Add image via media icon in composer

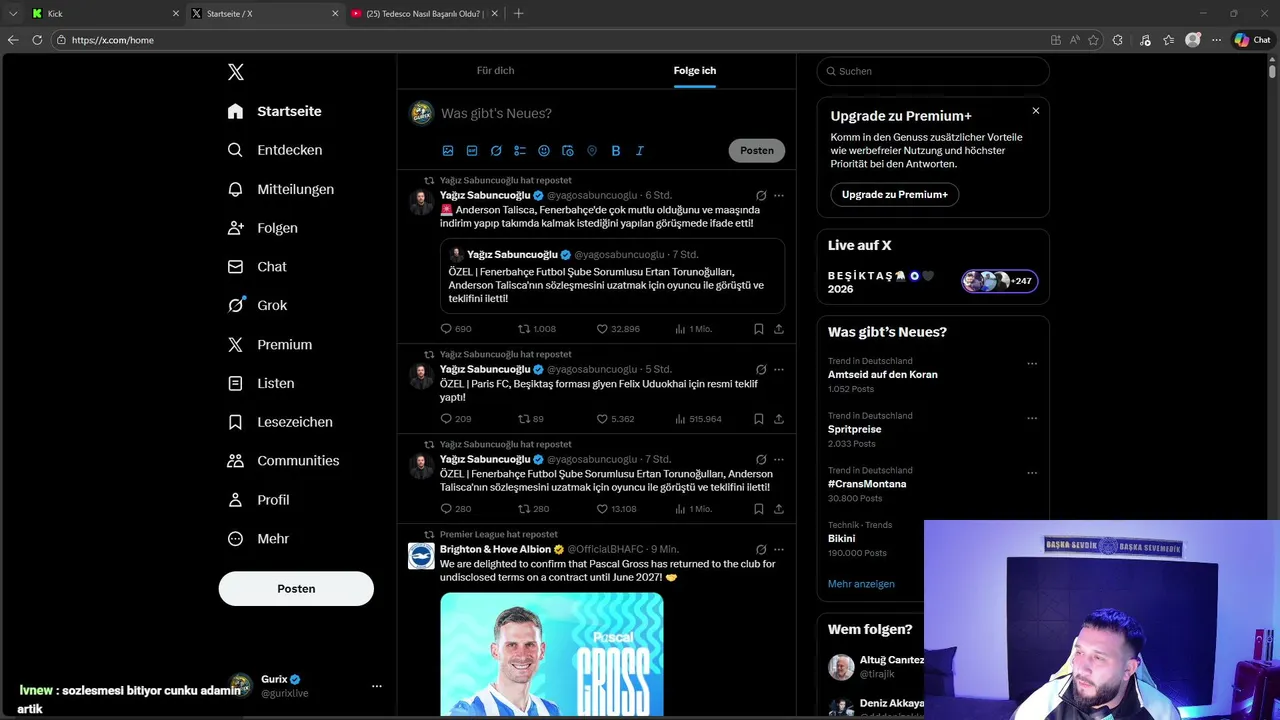point(448,151)
